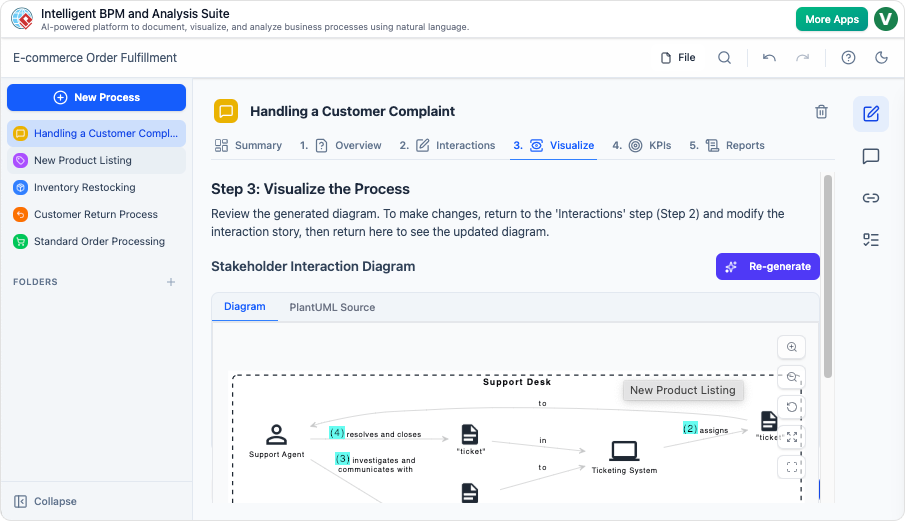Open the 5. Reports tab

click(727, 145)
